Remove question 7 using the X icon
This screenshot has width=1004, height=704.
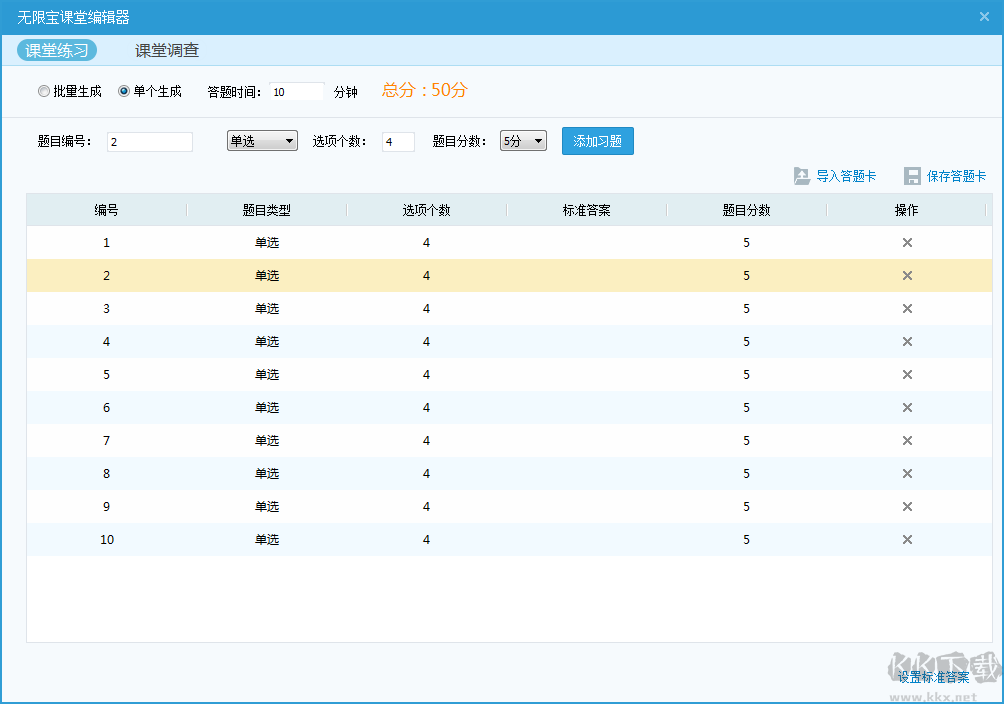pyautogui.click(x=907, y=441)
